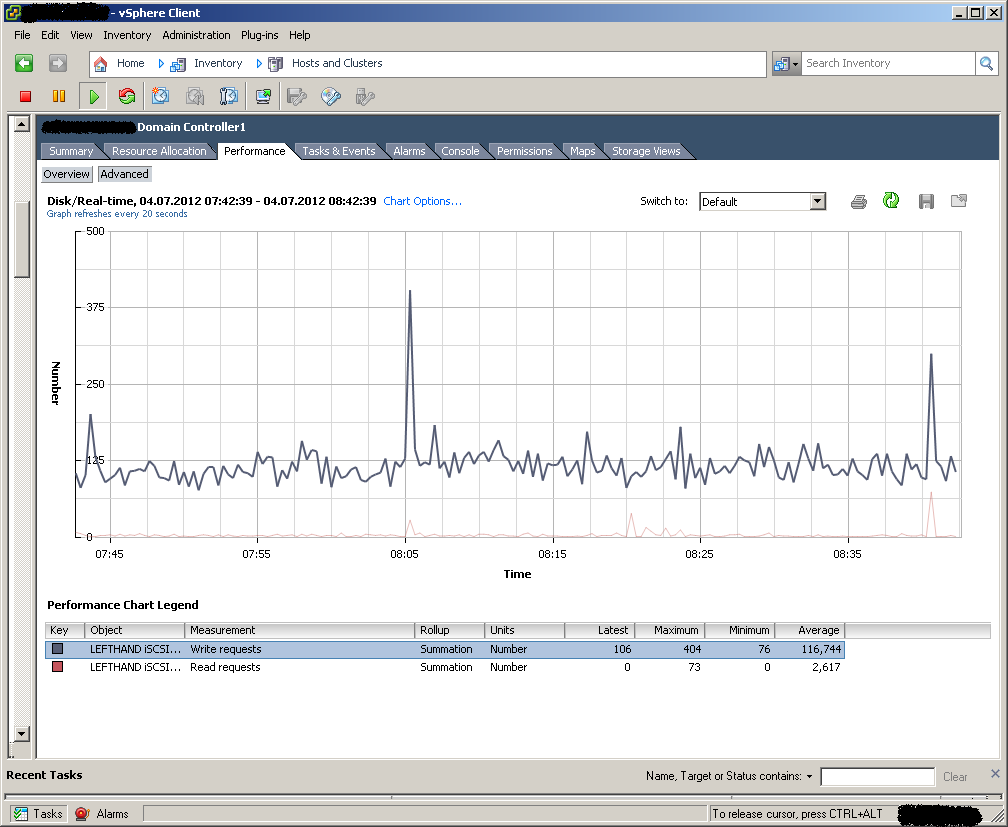Click the Read requests red key swatch
Screen dimensions: 1008x827
(x=57, y=667)
